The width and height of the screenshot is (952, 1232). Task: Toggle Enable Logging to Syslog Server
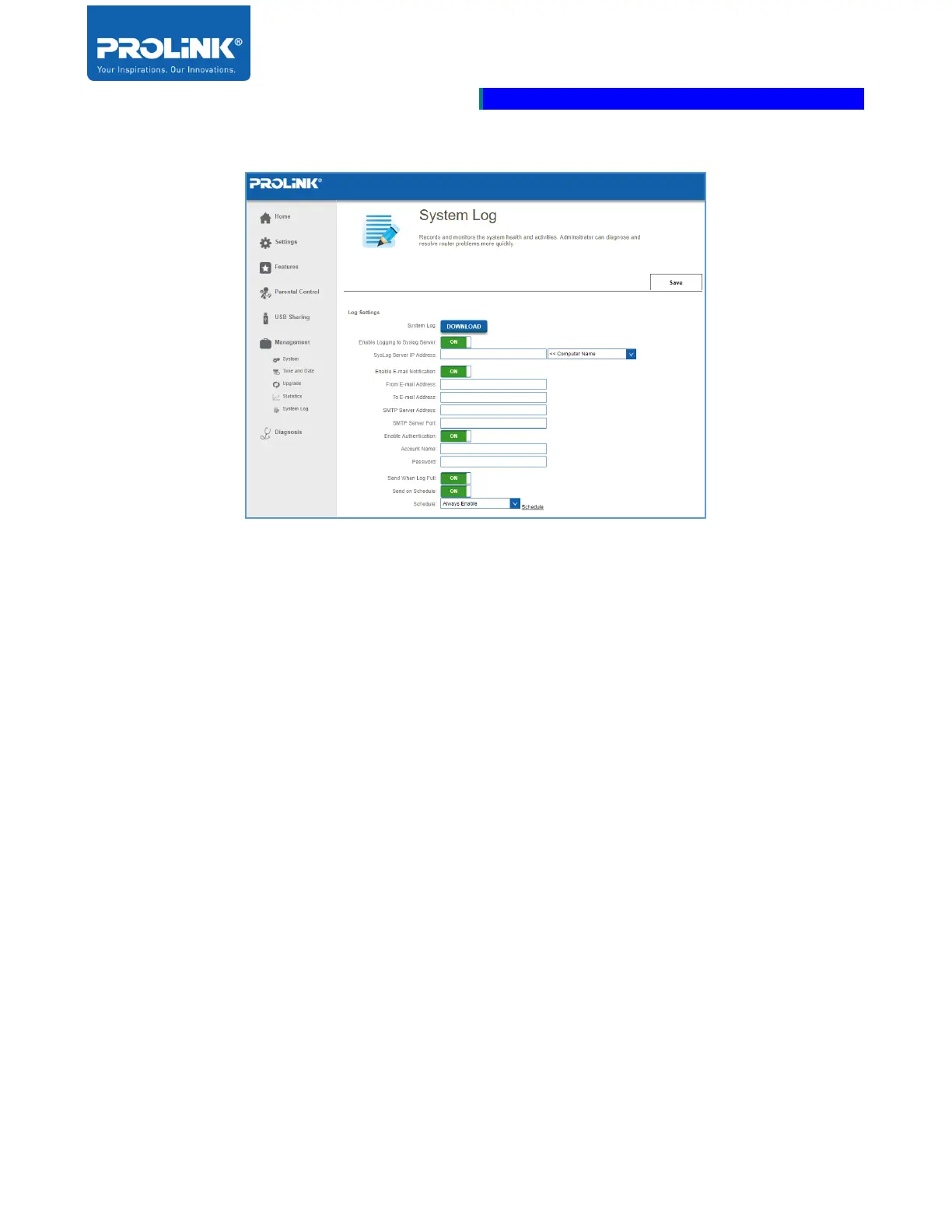456,342
